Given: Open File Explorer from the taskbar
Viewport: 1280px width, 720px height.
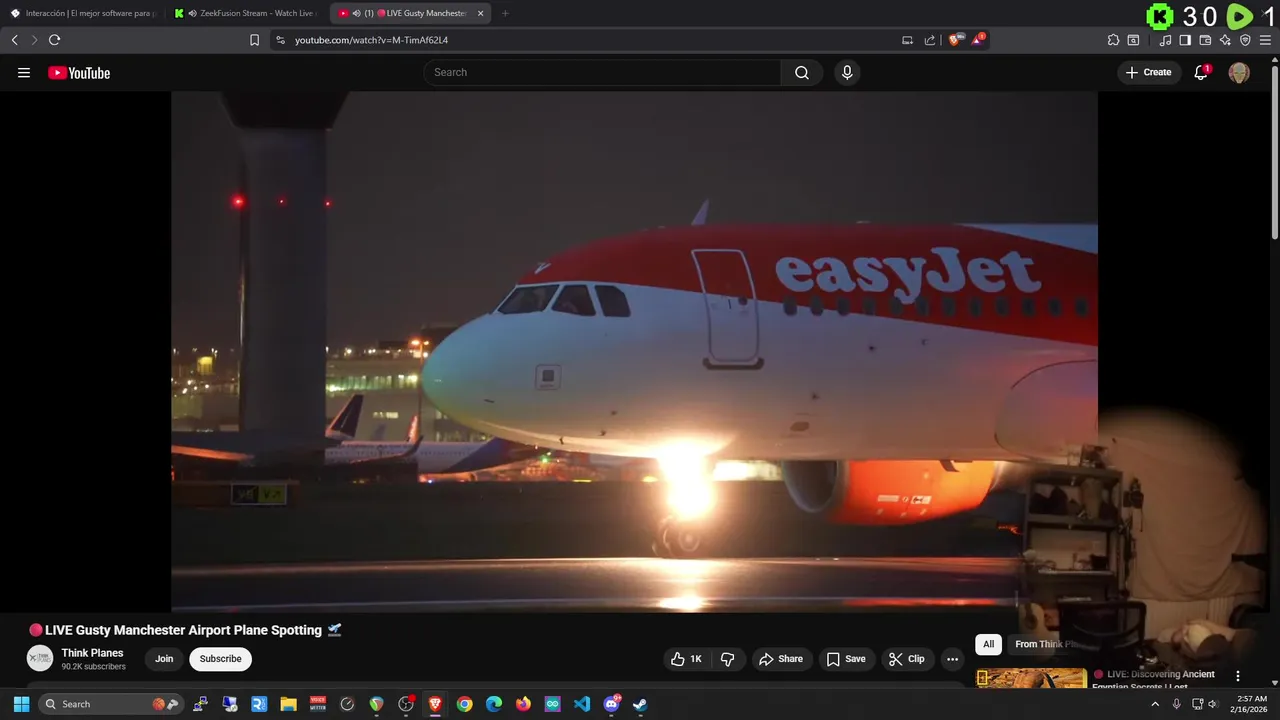Looking at the screenshot, I should pos(288,704).
